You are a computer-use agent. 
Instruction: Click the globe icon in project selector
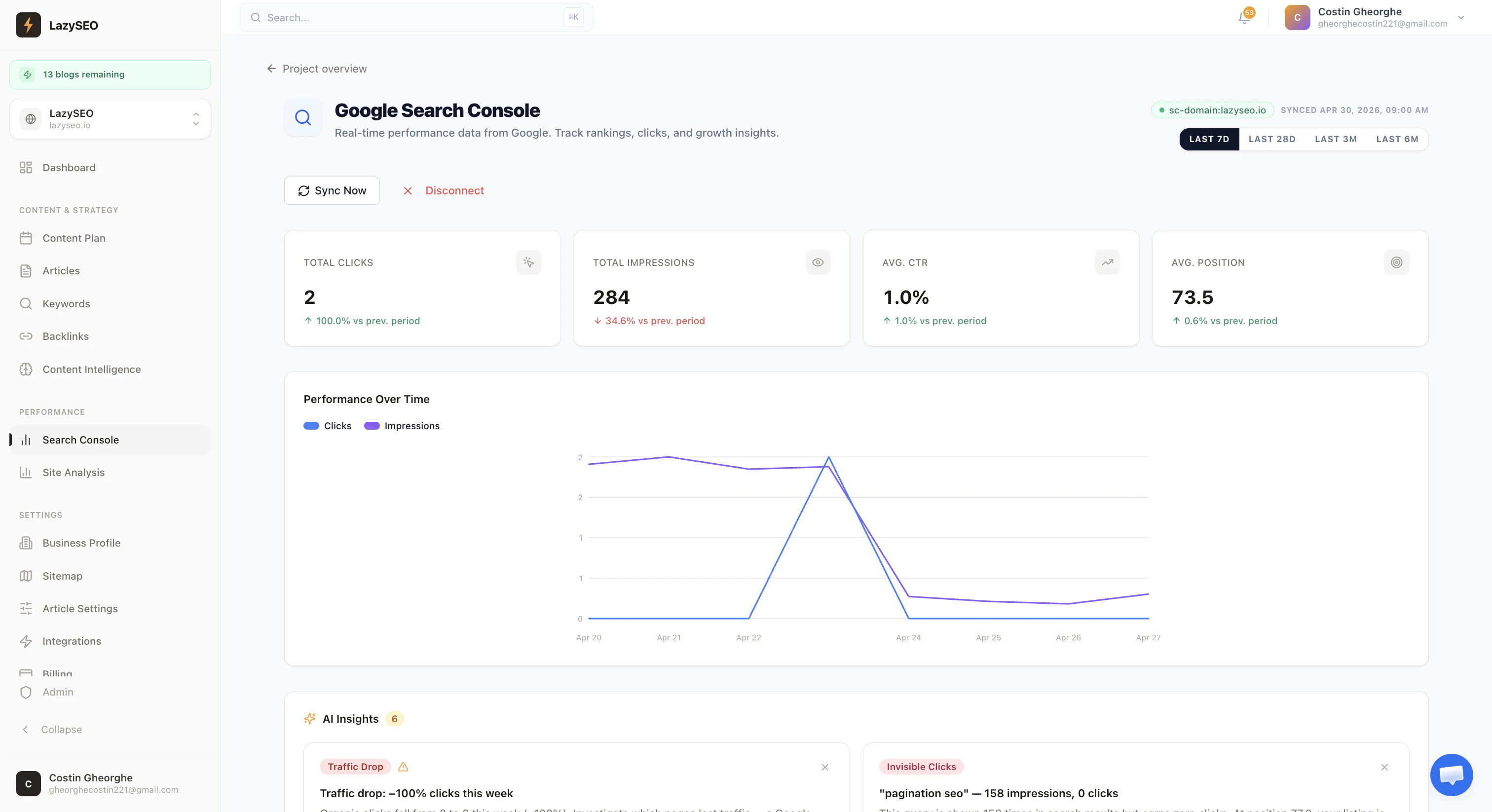pyautogui.click(x=31, y=119)
